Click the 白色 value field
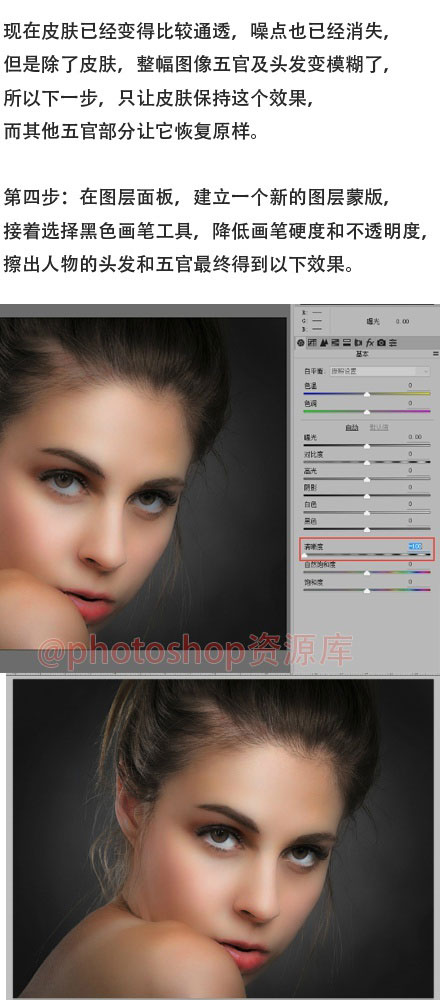The width and height of the screenshot is (440, 1000). coord(418,504)
